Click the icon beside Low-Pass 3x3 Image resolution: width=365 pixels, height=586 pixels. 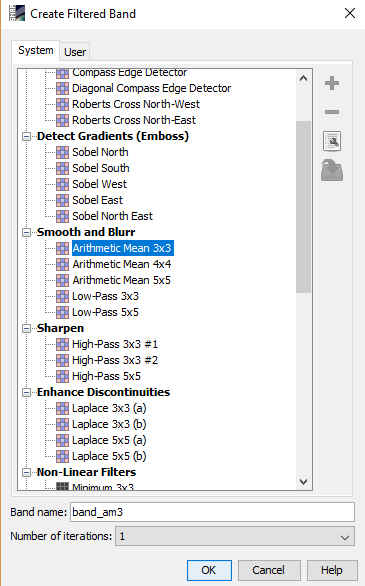coord(62,296)
